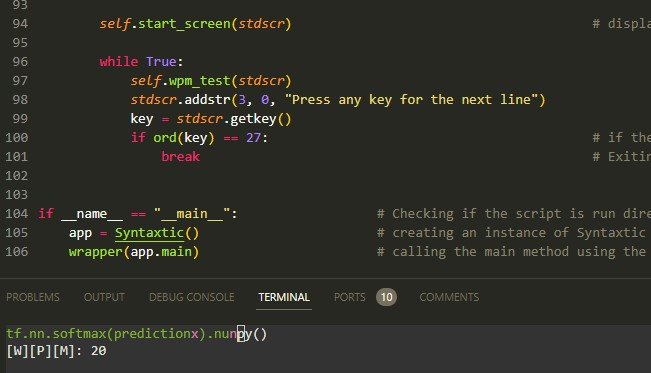The height and width of the screenshot is (373, 651).
Task: Click line number 104 in the gutter
Action: coord(17,213)
